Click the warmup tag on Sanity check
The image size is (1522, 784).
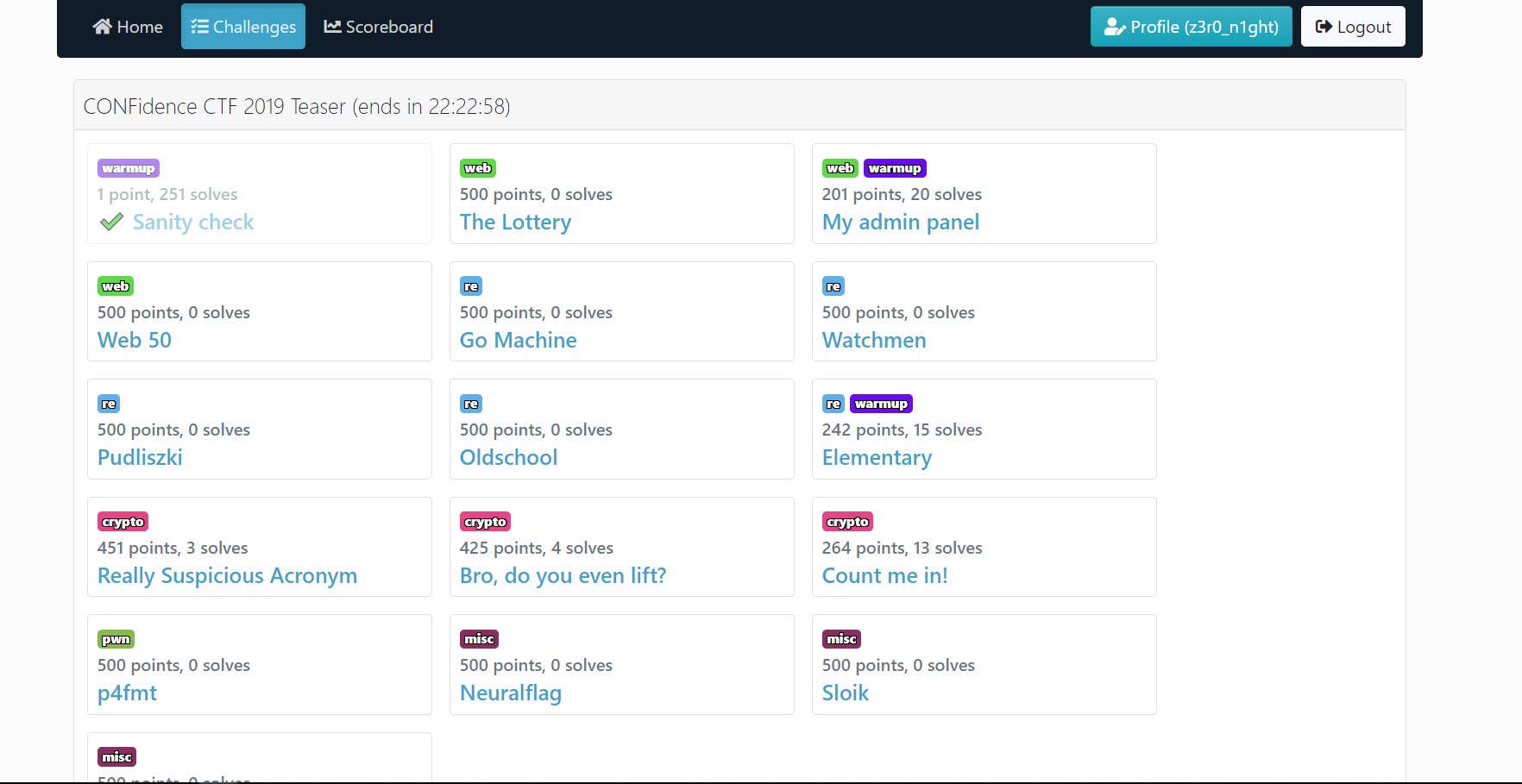click(x=129, y=168)
